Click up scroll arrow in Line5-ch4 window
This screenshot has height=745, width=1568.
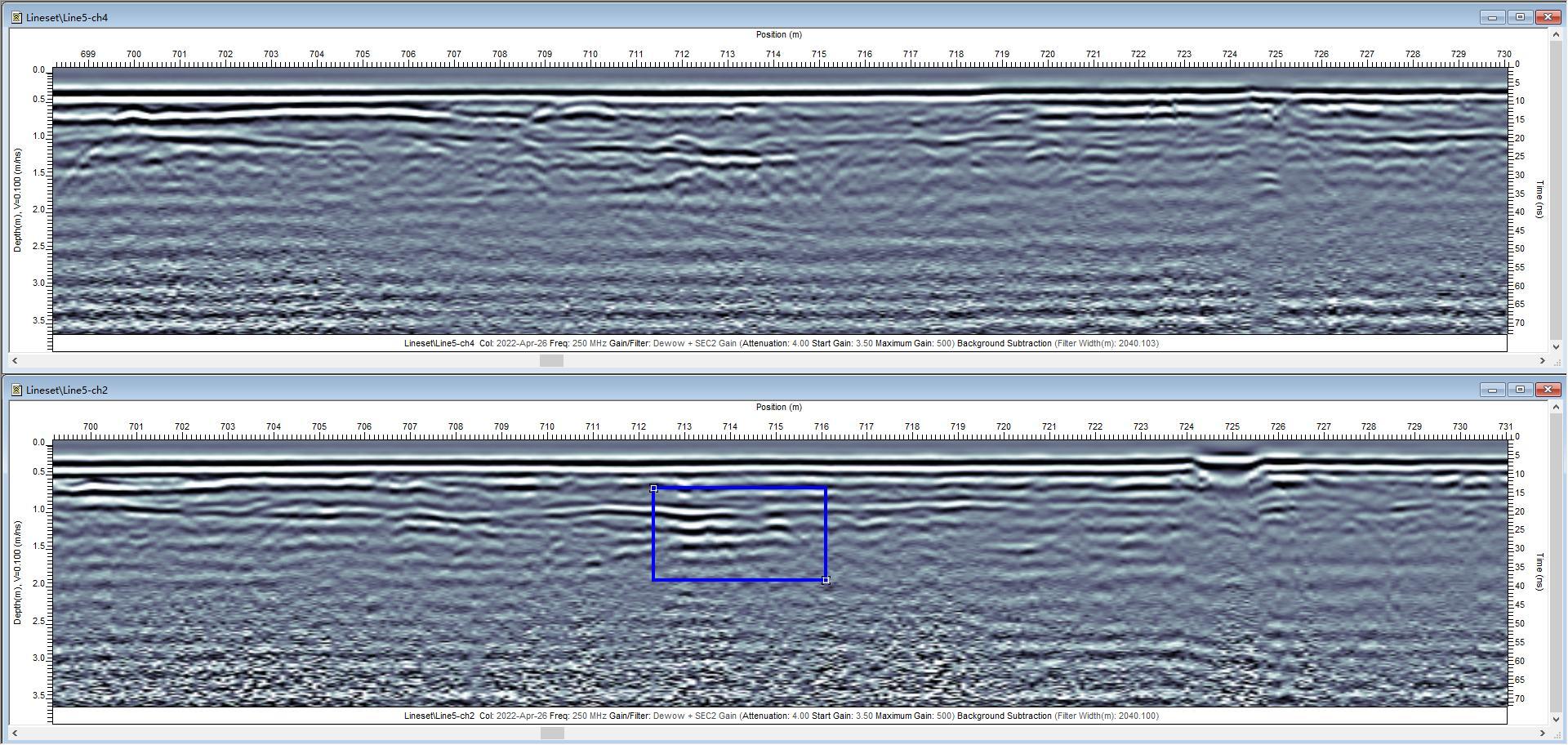pyautogui.click(x=1556, y=35)
